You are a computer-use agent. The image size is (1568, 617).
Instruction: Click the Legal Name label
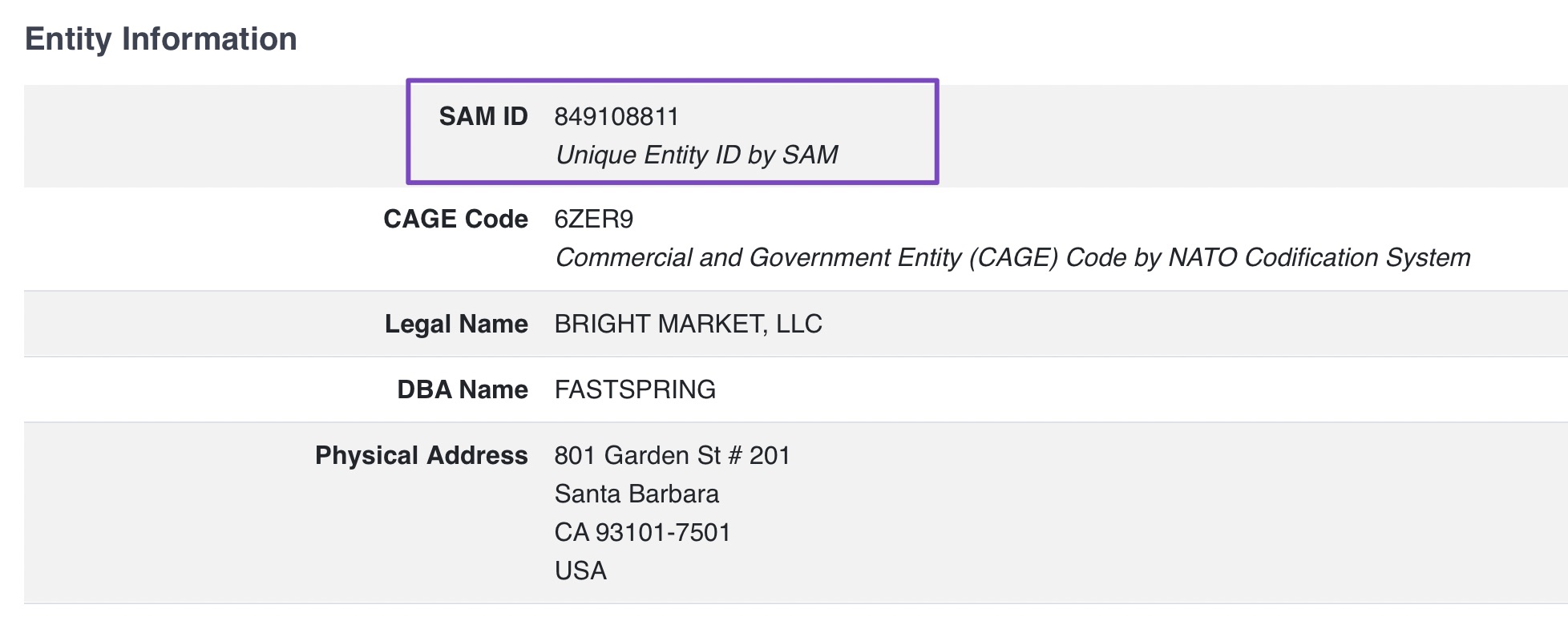pos(456,324)
